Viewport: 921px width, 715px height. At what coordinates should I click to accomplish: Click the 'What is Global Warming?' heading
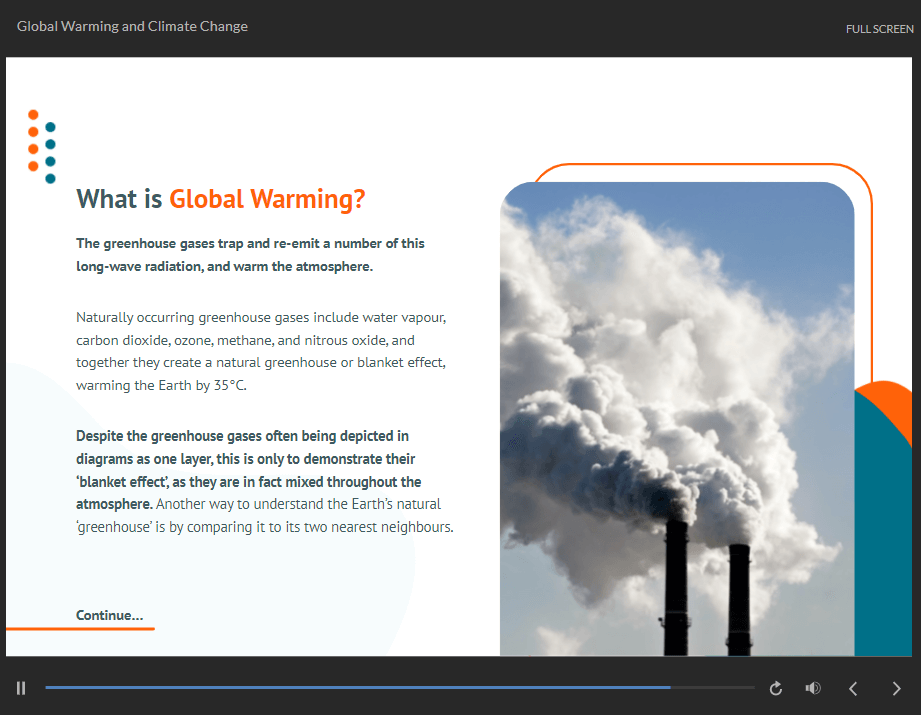click(x=221, y=199)
